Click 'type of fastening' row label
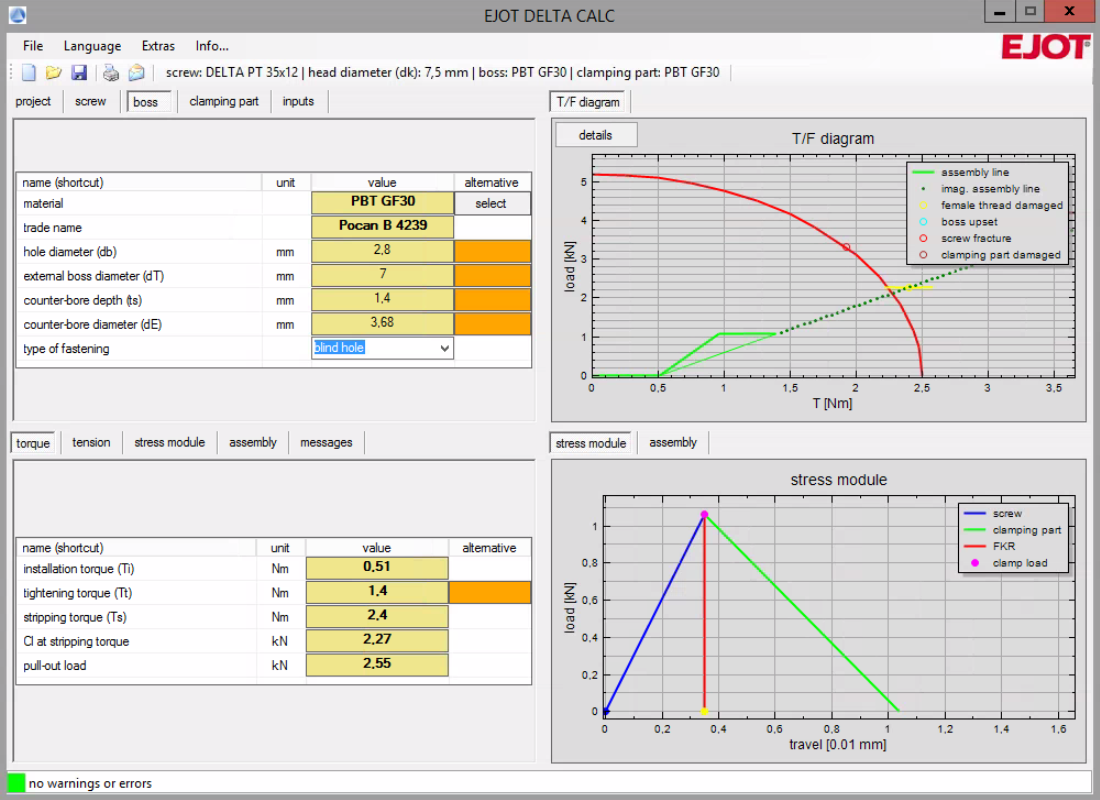Screen dimensions: 1100x800 [x=66, y=349]
